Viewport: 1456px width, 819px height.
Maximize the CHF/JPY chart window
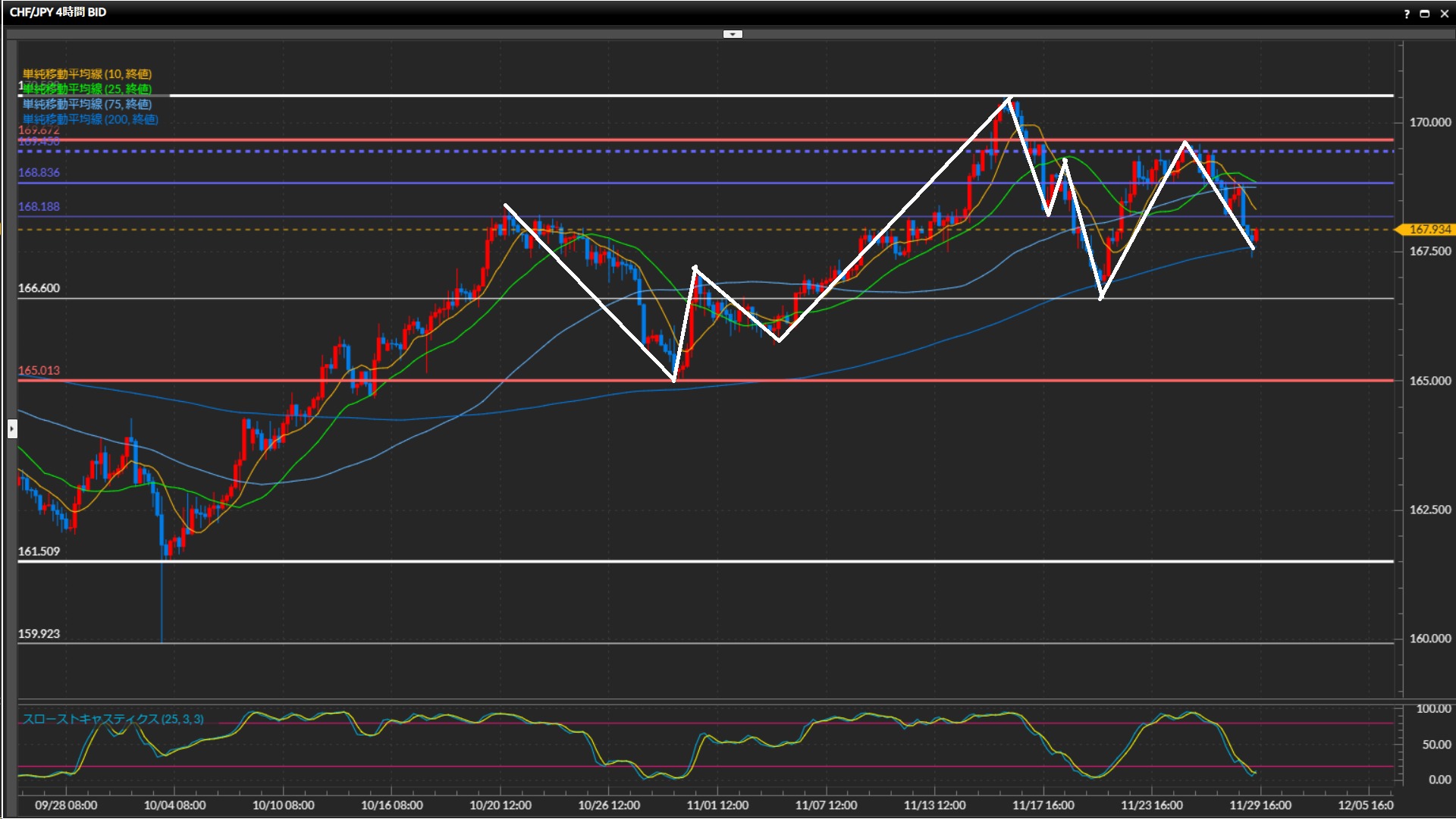[1424, 14]
